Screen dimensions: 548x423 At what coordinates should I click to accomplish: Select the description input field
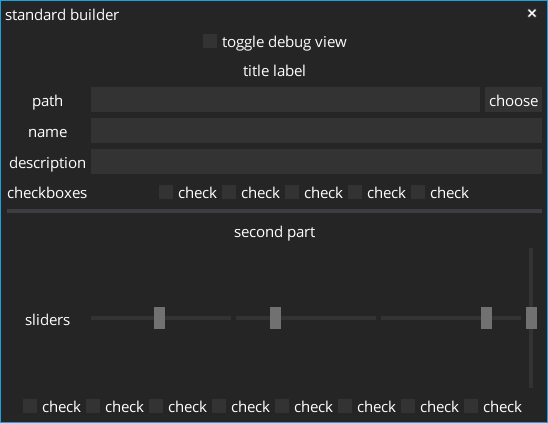click(316, 162)
